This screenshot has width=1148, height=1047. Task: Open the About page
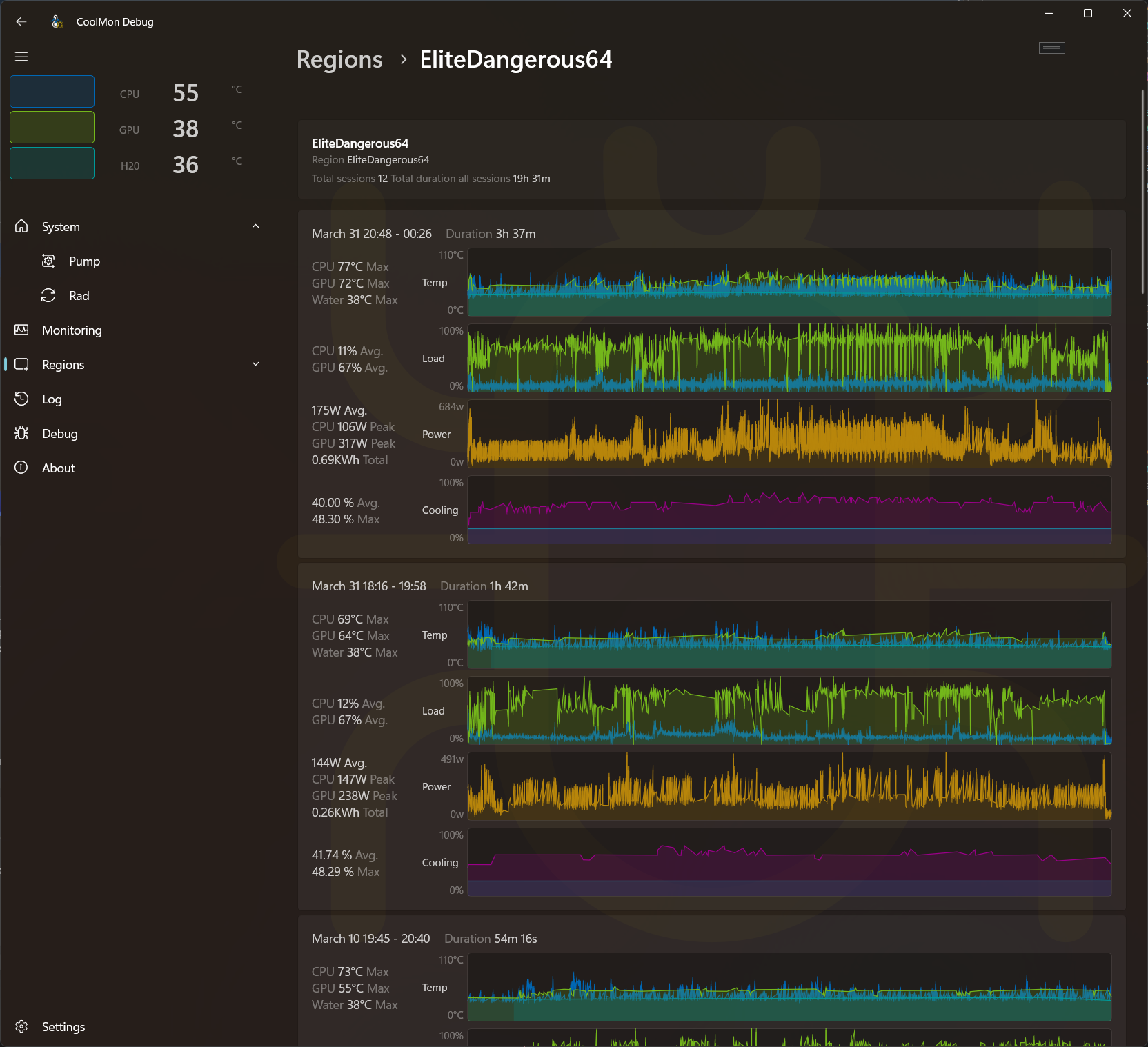pyautogui.click(x=137, y=468)
